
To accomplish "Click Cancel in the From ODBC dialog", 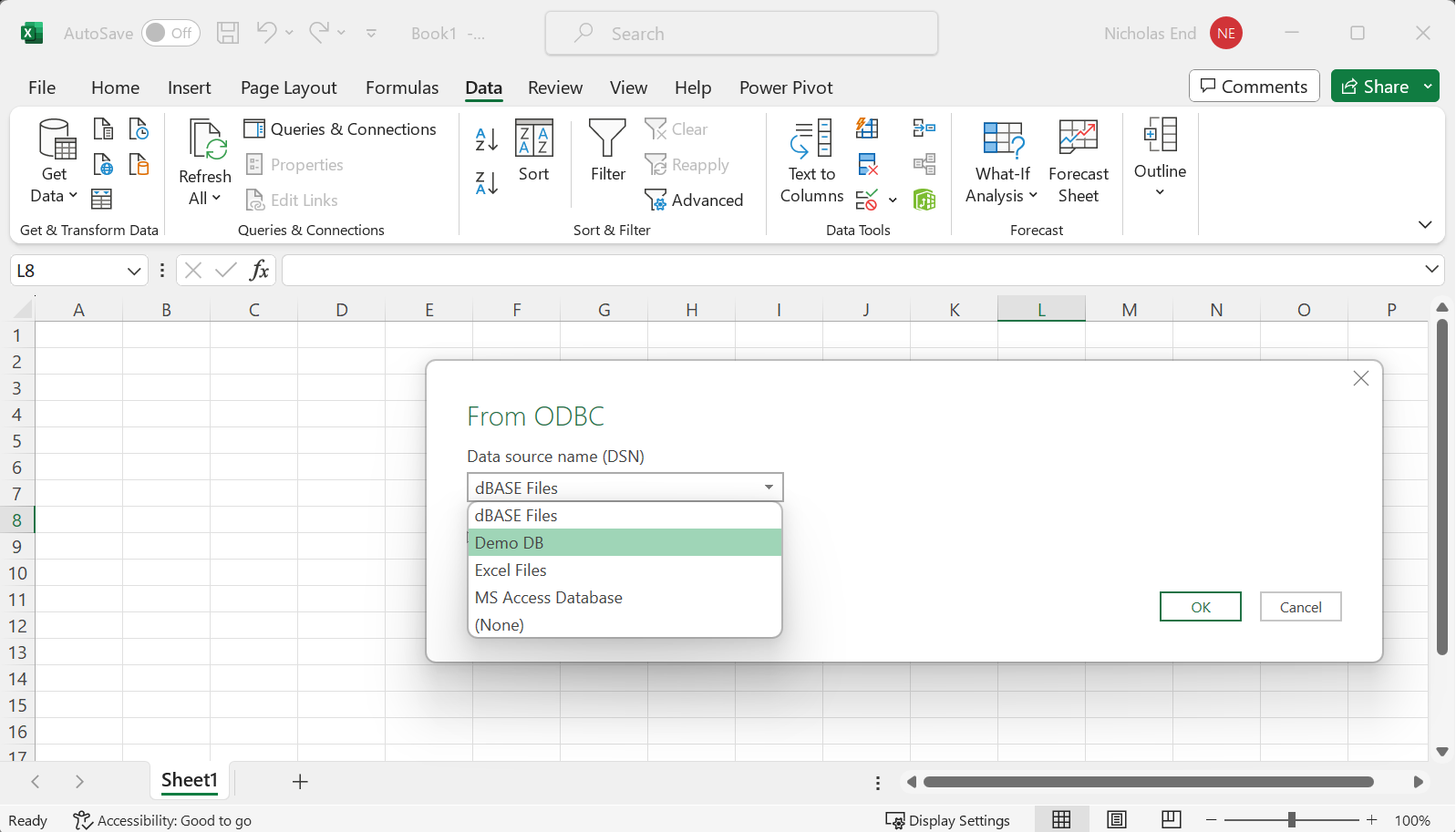I will pyautogui.click(x=1300, y=607).
